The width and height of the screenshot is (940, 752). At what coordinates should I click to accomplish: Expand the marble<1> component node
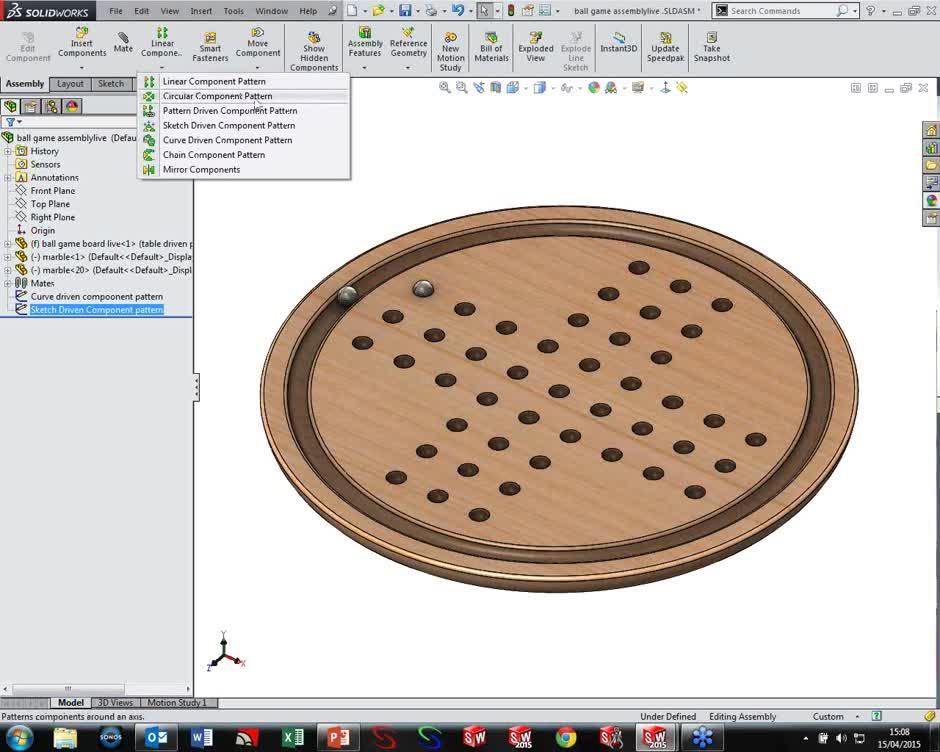coord(8,257)
